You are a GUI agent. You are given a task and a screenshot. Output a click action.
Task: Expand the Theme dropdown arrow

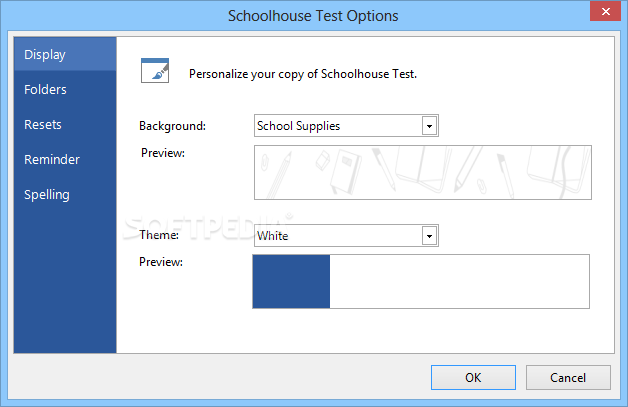(429, 236)
